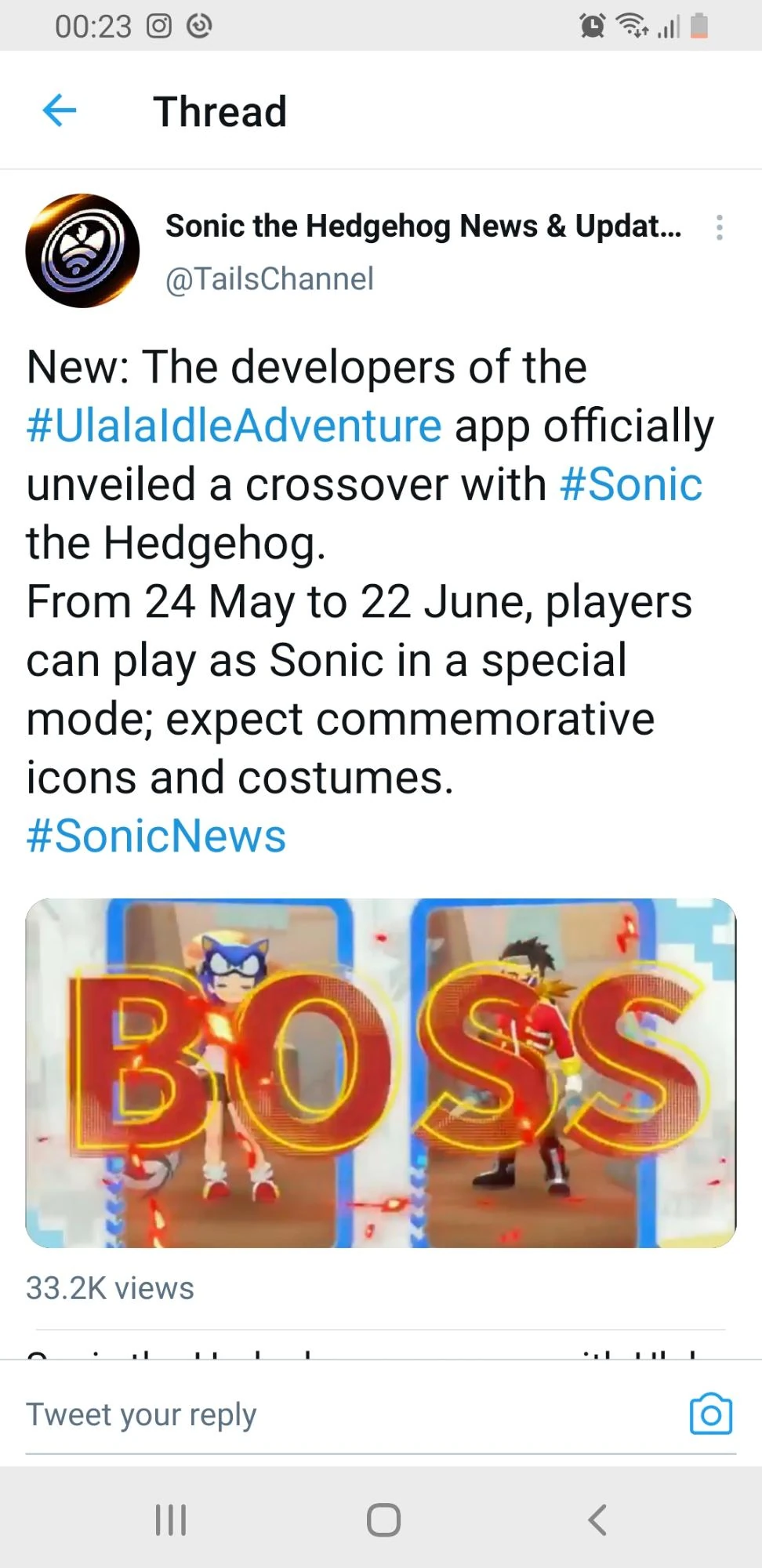Image resolution: width=762 pixels, height=1568 pixels.
Task: Tap the alarm icon in the status bar
Action: tap(592, 26)
